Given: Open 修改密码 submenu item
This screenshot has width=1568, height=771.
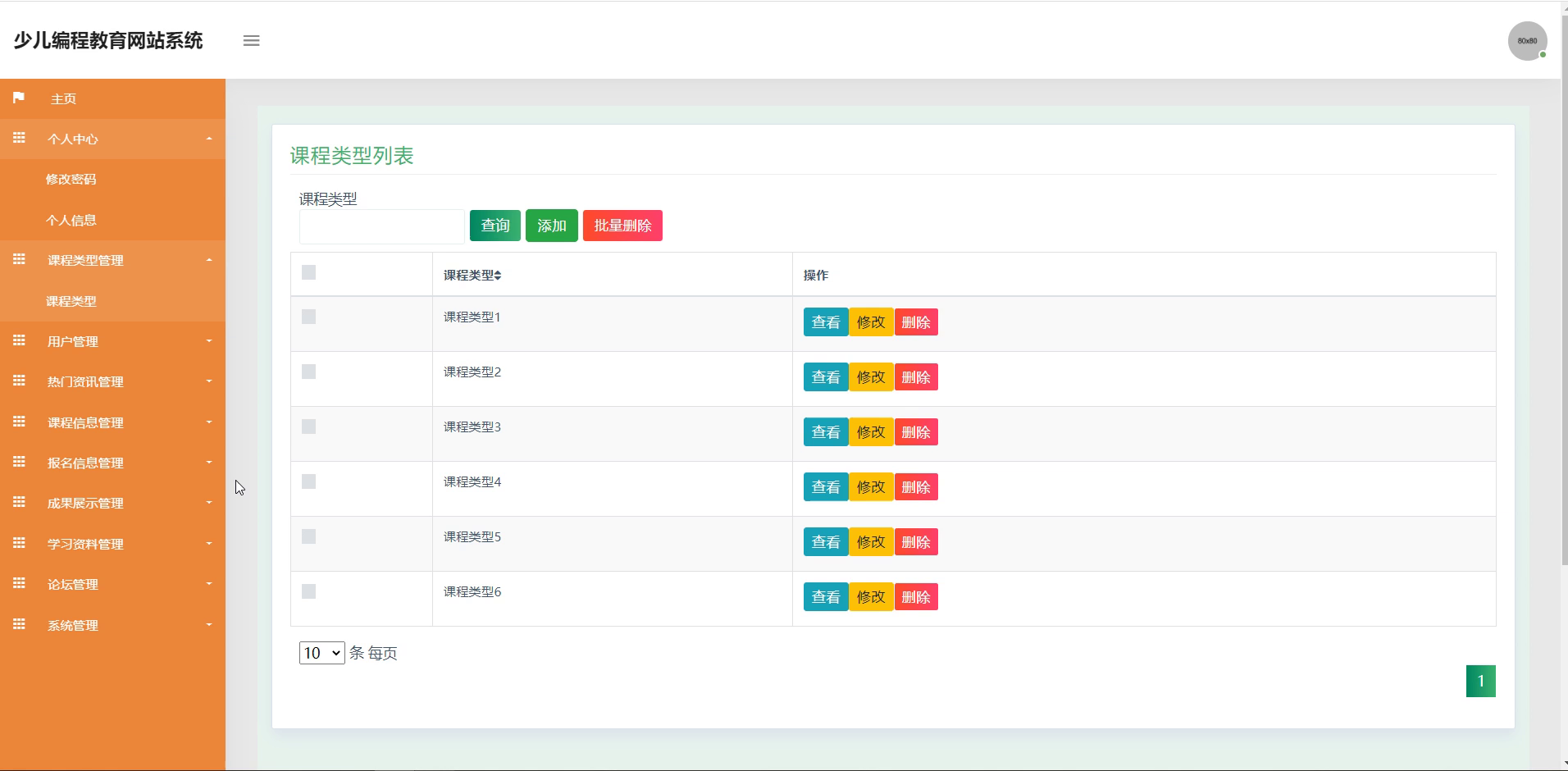Looking at the screenshot, I should pos(71,179).
